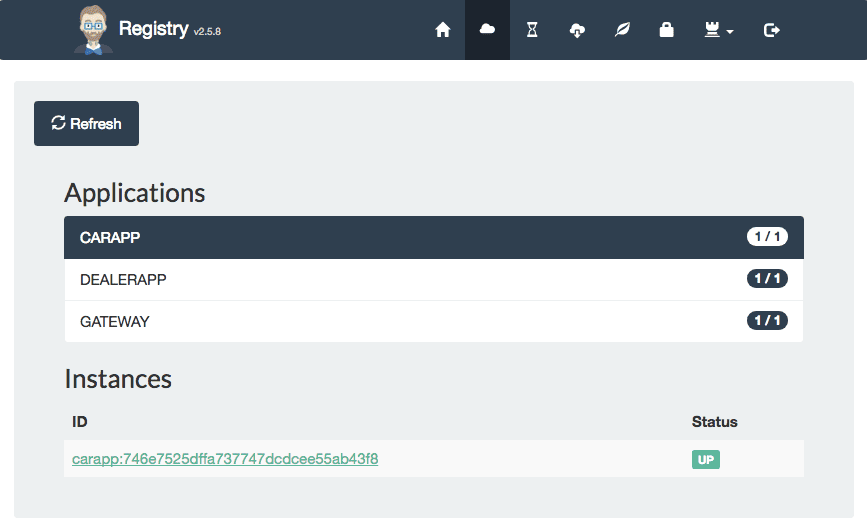Open the administration tower dropdown menu

718,30
